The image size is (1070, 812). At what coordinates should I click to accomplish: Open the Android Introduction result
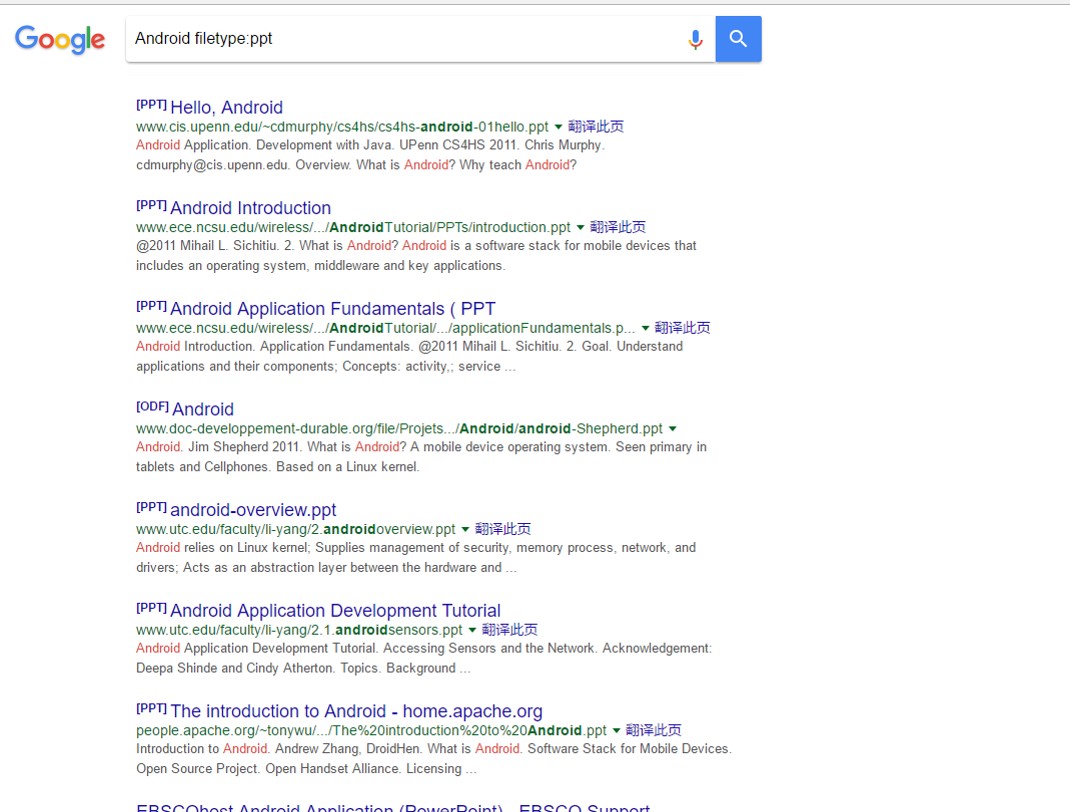250,208
